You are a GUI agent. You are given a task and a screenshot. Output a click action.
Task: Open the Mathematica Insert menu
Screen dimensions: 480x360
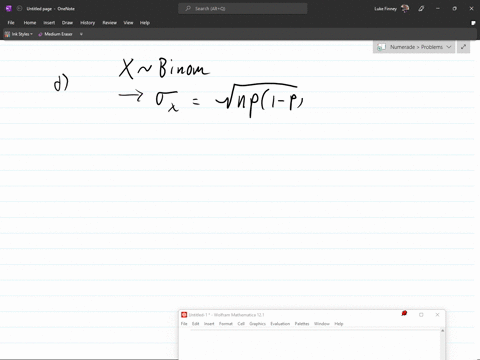tap(209, 324)
